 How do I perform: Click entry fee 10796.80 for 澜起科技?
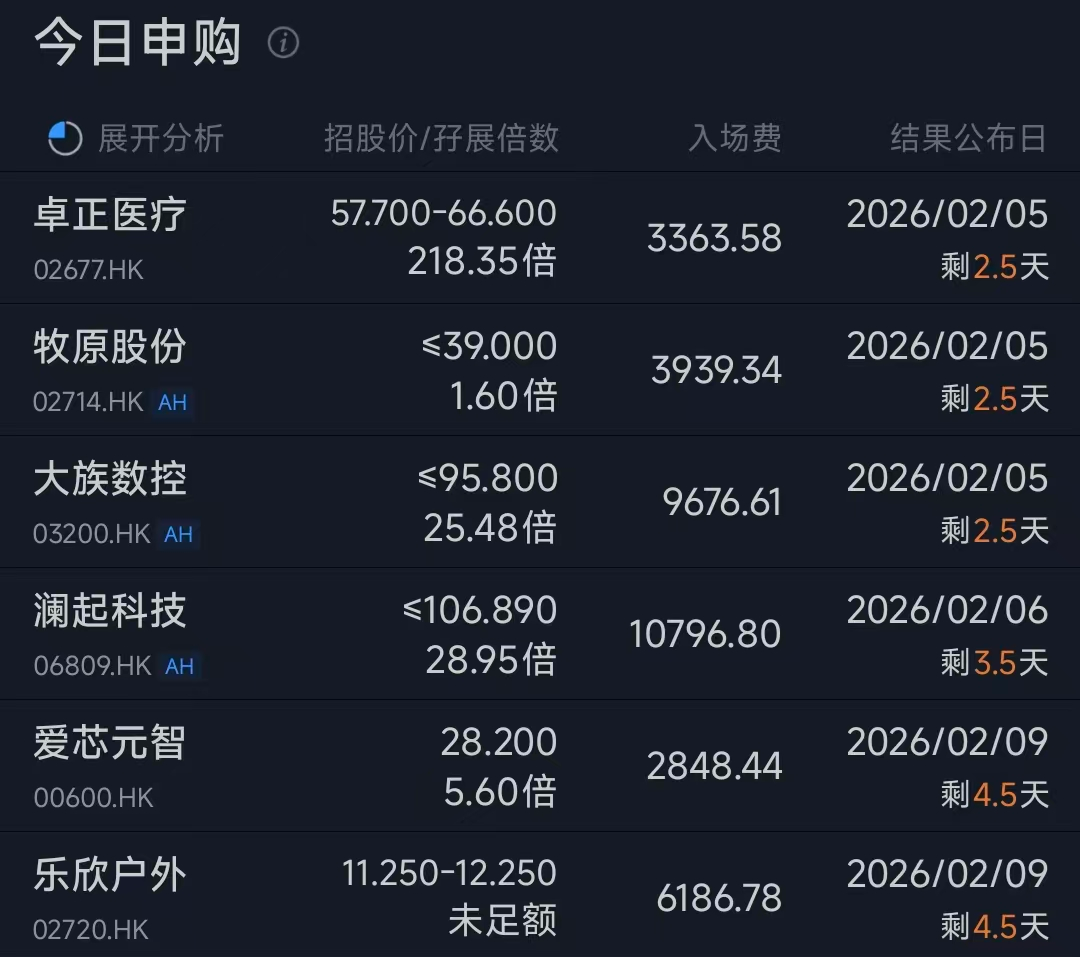point(705,634)
